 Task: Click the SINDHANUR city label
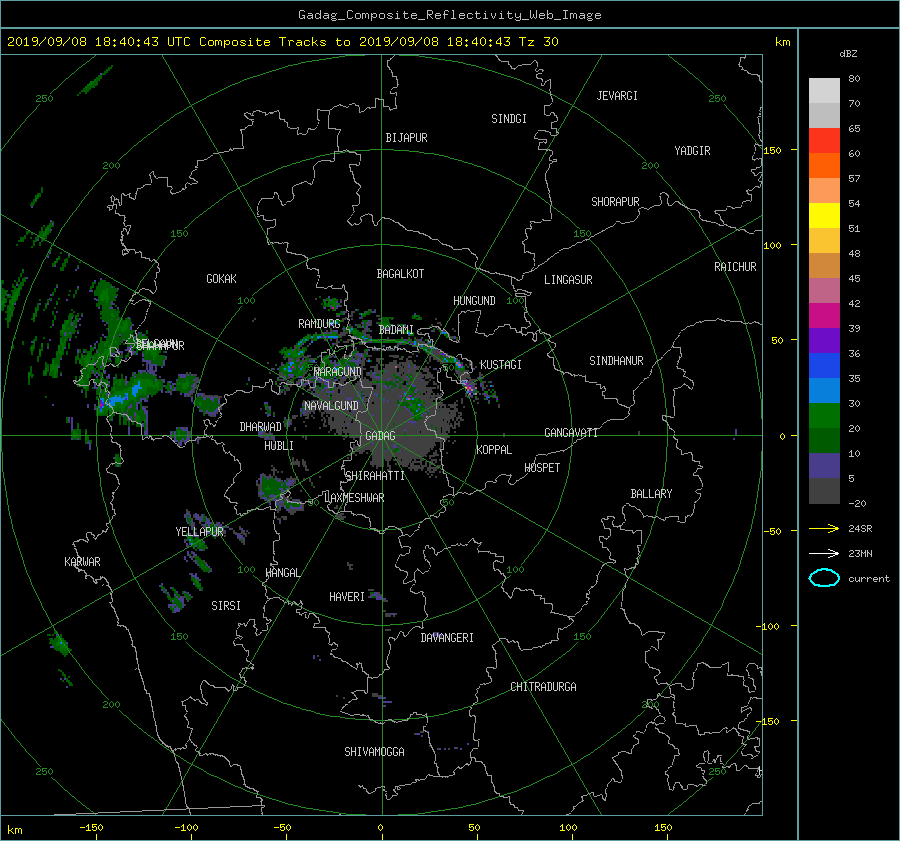[x=616, y=361]
